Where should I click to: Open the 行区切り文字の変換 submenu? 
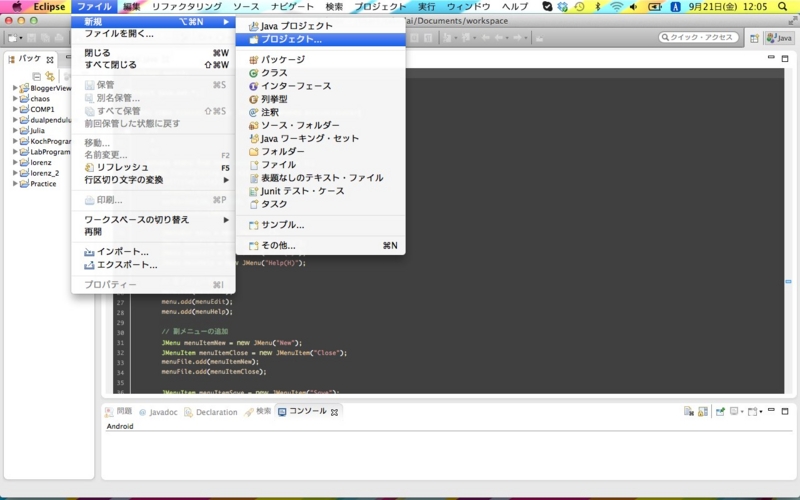click(x=153, y=180)
